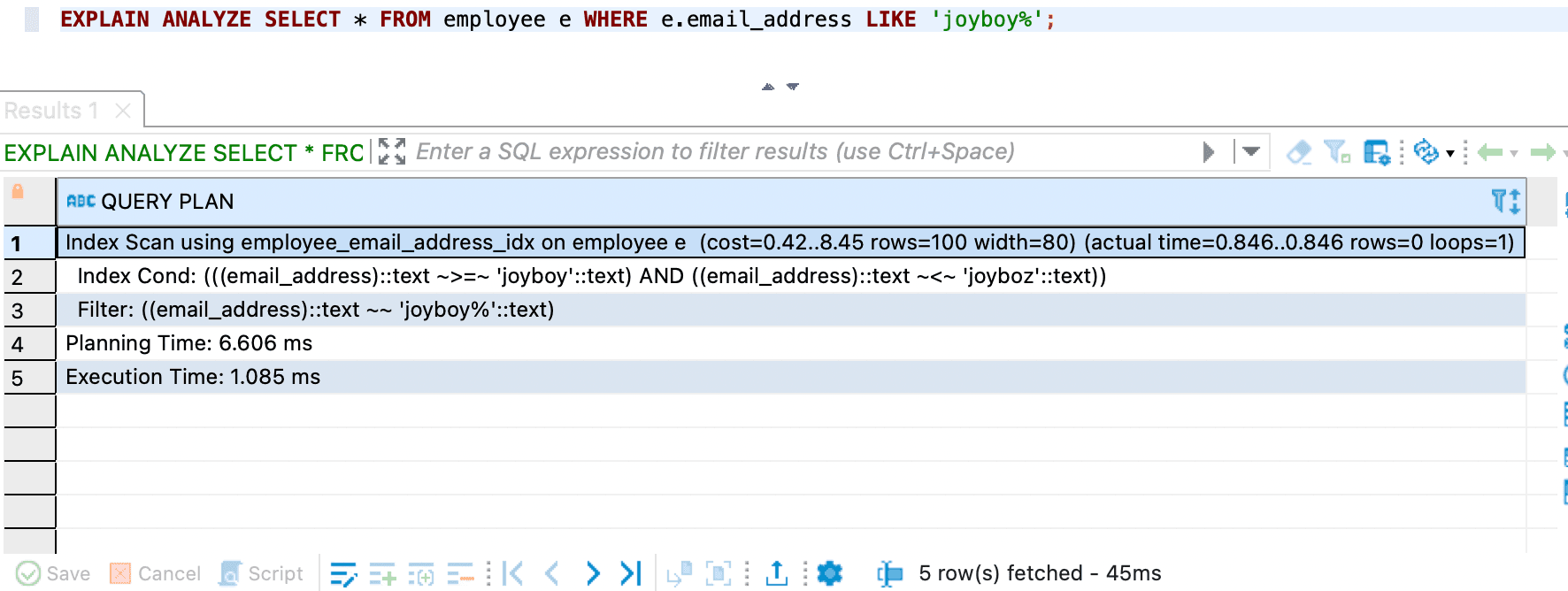Click row number 3 header
The image size is (1568, 591).
(x=29, y=311)
